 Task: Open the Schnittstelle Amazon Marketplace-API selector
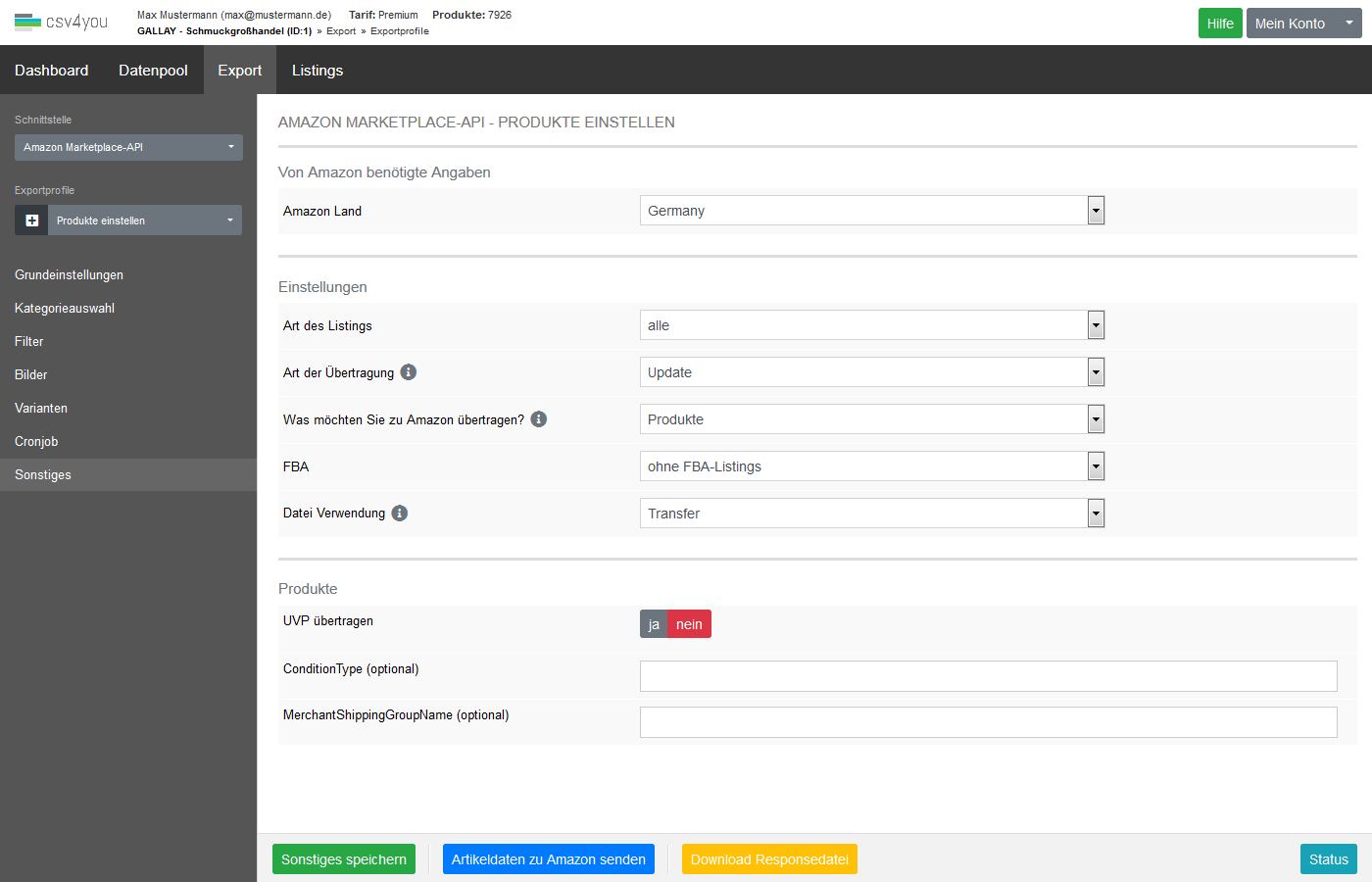(x=128, y=147)
